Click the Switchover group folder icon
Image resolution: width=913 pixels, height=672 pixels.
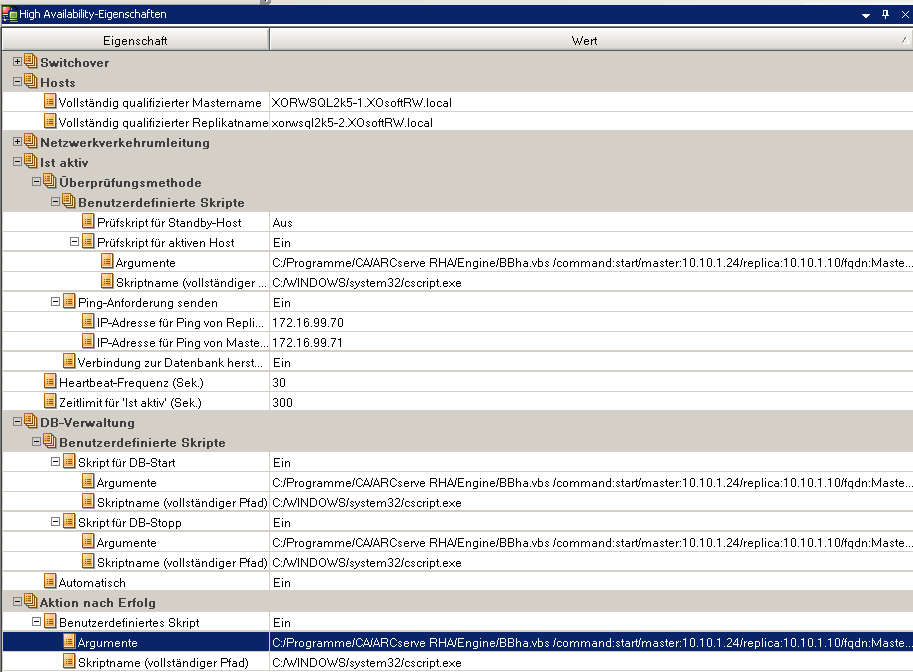(x=30, y=62)
